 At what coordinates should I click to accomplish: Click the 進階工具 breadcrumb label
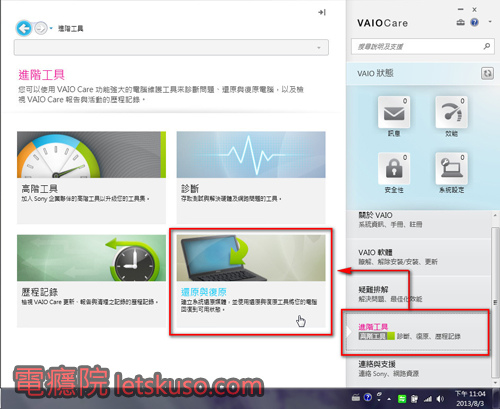[x=71, y=29]
